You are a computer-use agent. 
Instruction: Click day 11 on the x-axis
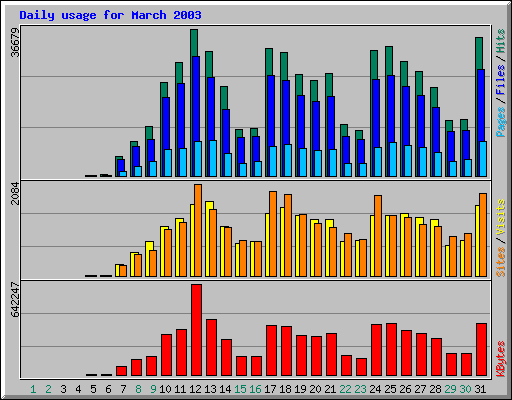(x=180, y=389)
